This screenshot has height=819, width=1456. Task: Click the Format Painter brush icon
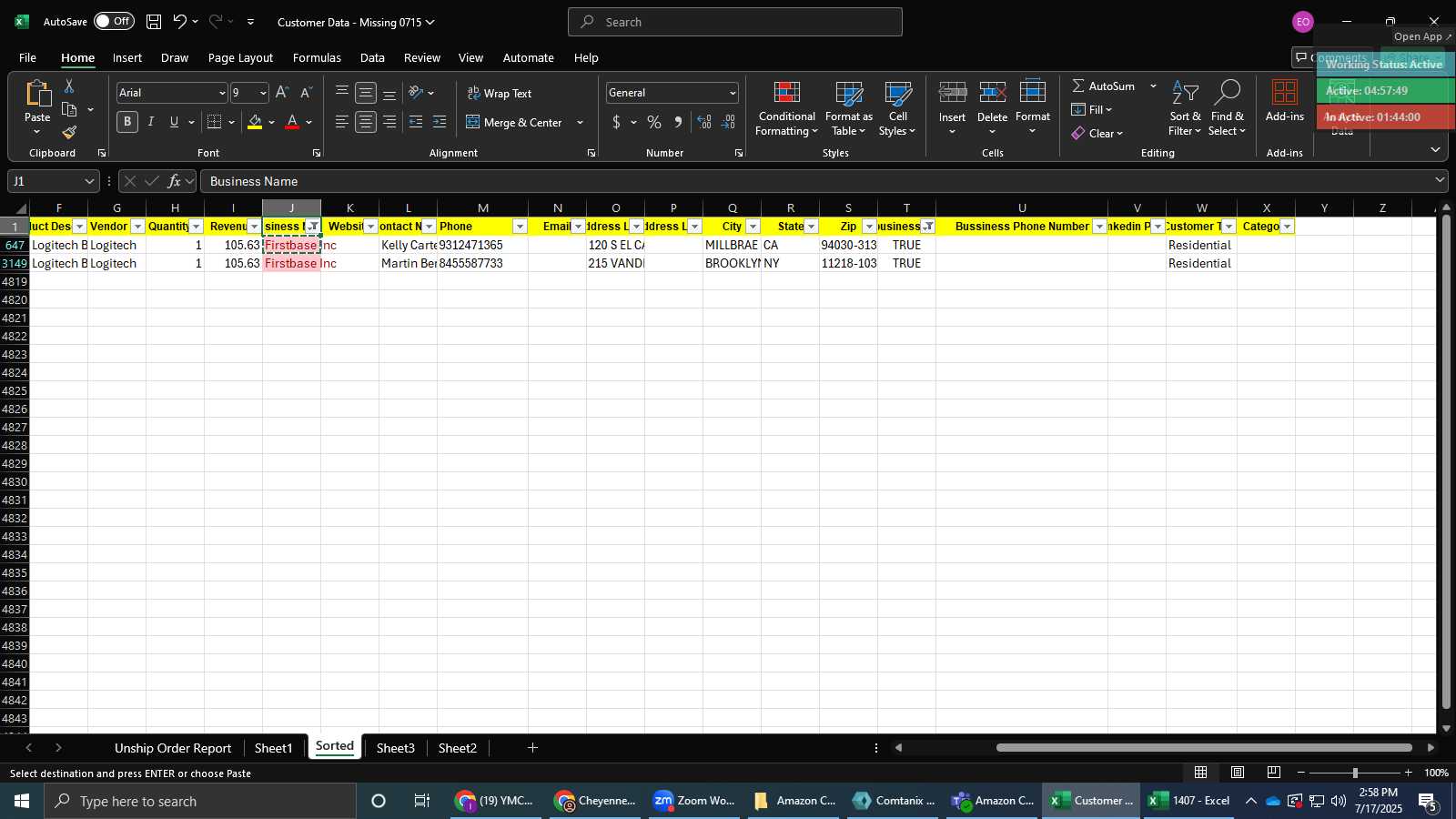[69, 133]
